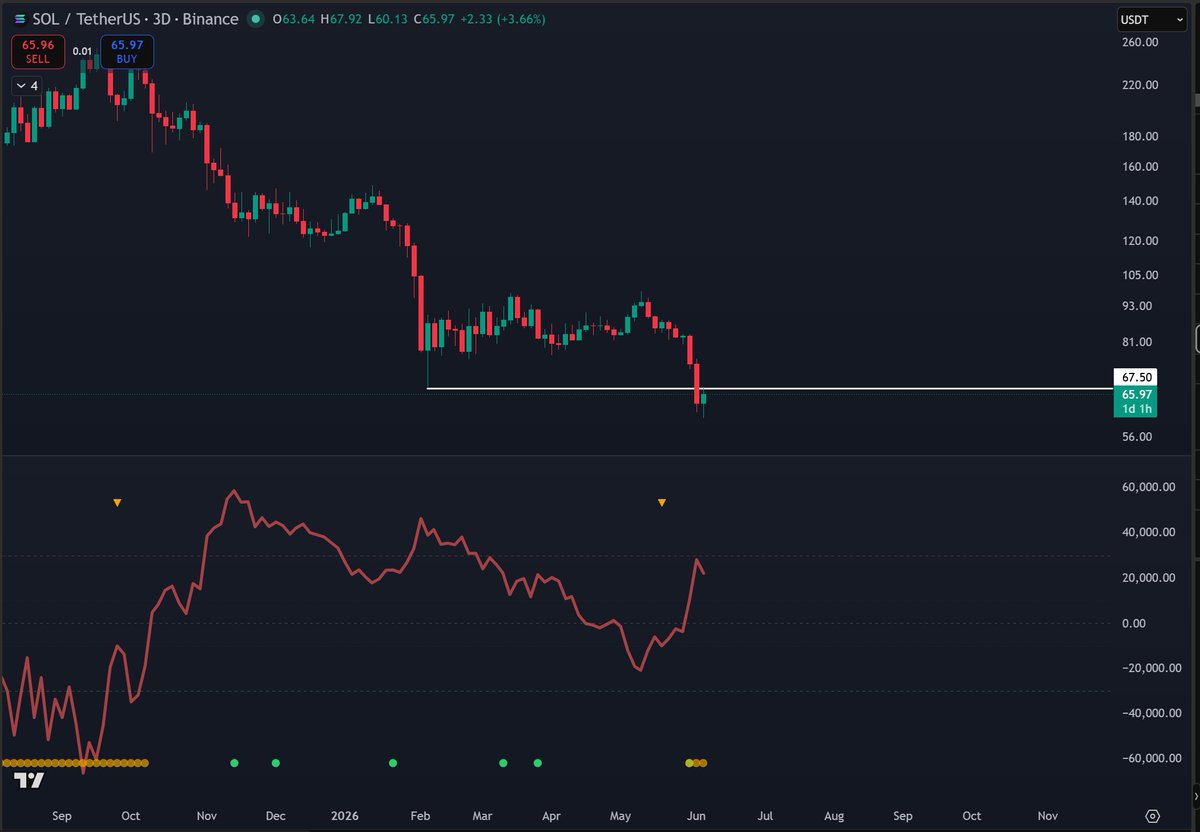
Task: Open symbol search via SOL / TetherUS title
Action: coord(136,19)
